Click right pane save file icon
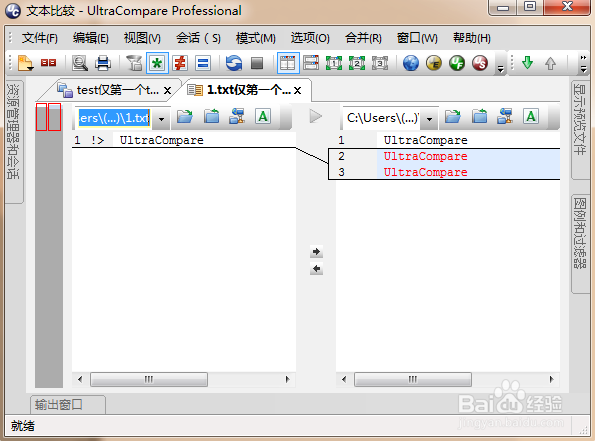This screenshot has height=441, width=595. click(x=480, y=117)
